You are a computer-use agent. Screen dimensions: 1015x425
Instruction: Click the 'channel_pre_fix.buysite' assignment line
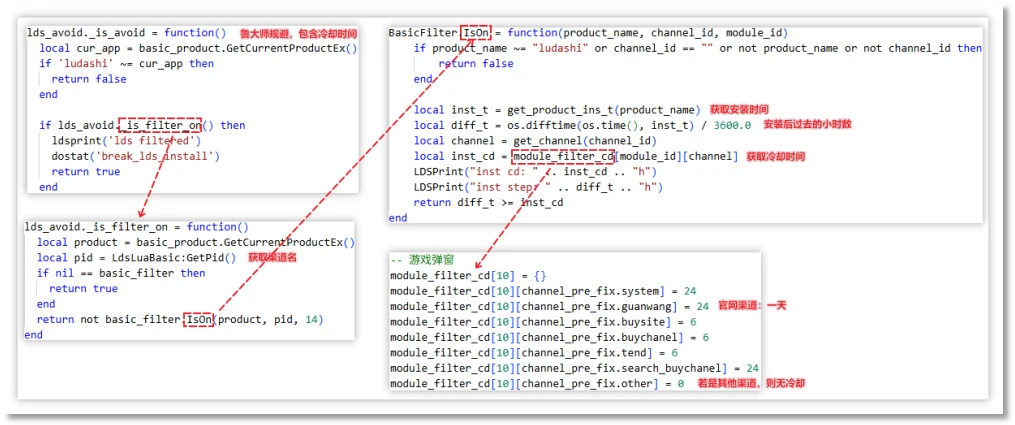(543, 322)
